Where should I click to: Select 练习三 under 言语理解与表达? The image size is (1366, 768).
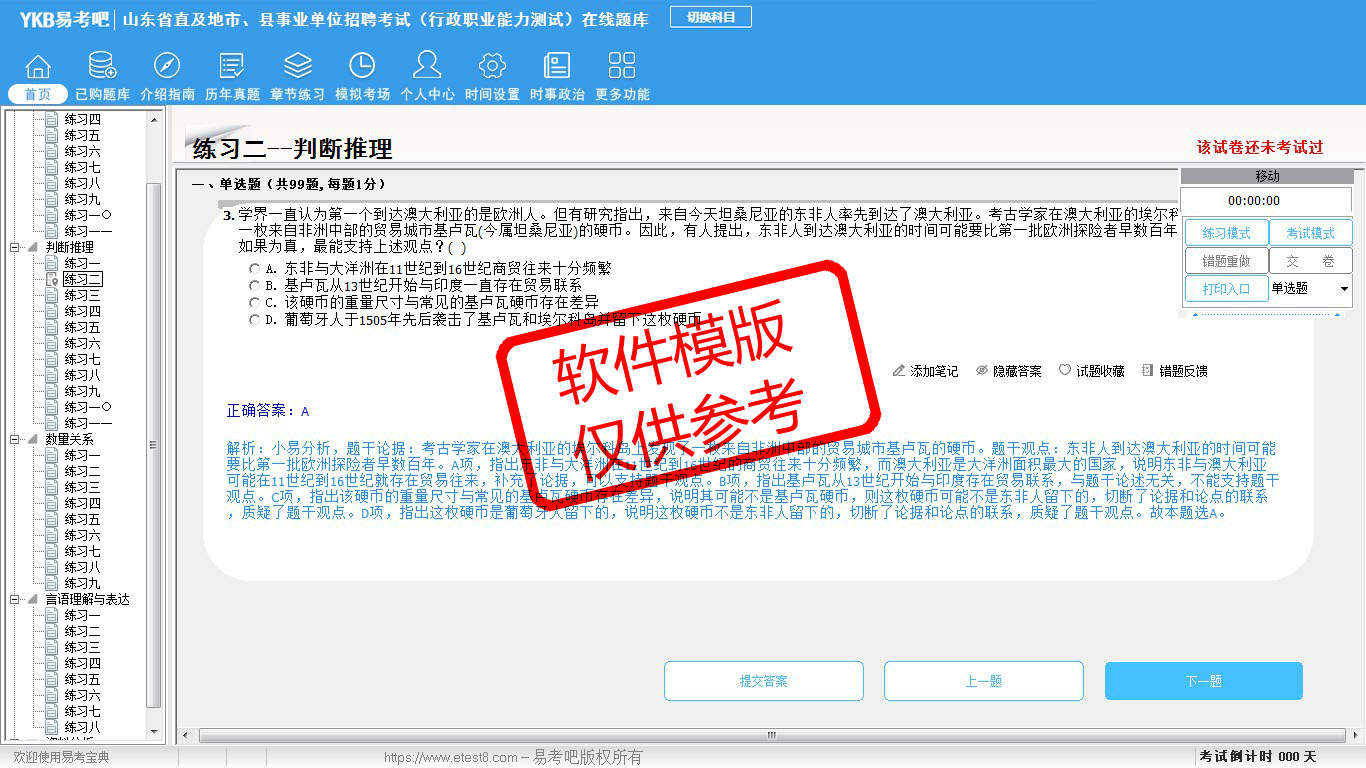click(82, 647)
